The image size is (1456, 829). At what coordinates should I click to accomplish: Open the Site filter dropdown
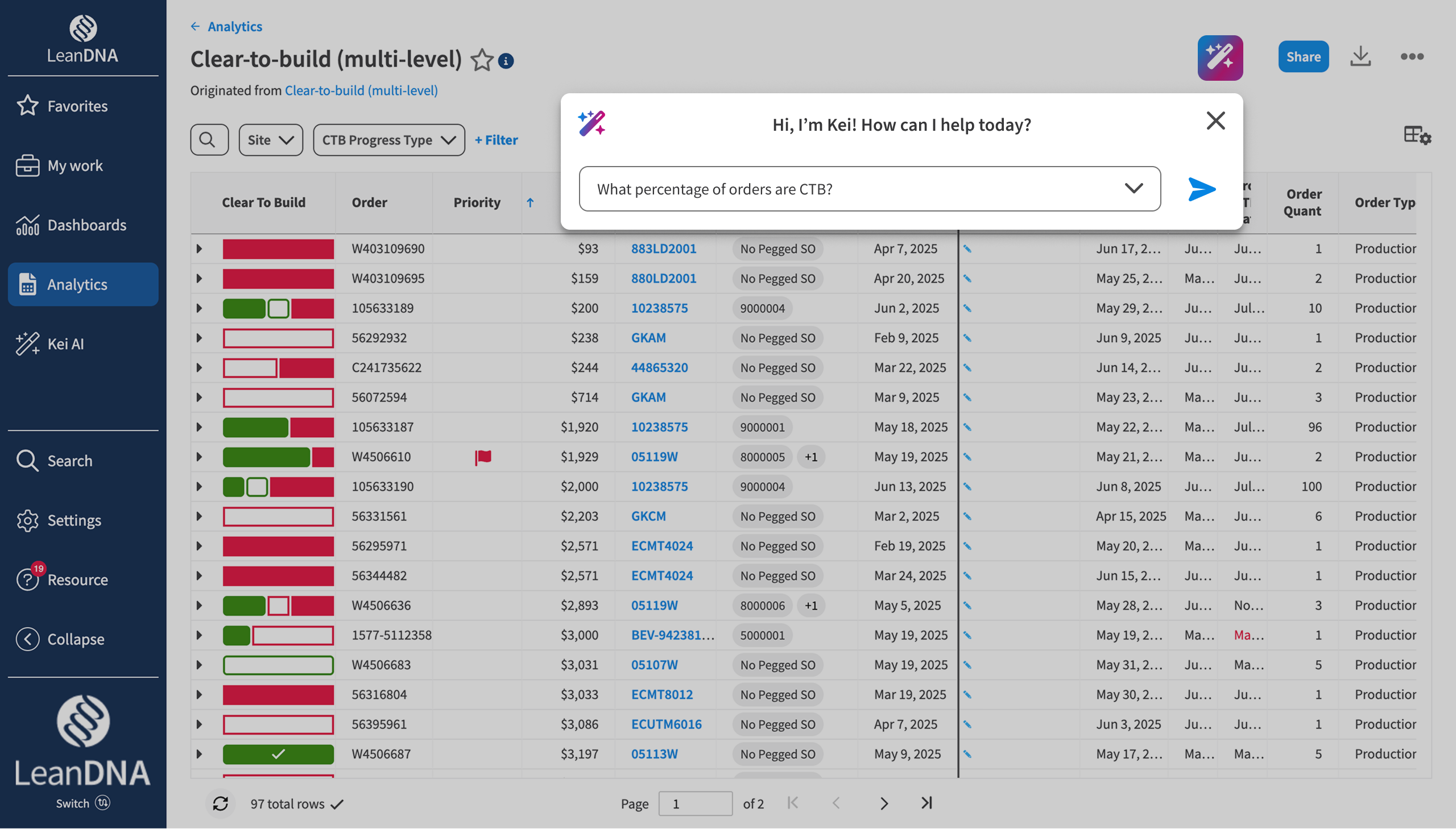[x=271, y=139]
